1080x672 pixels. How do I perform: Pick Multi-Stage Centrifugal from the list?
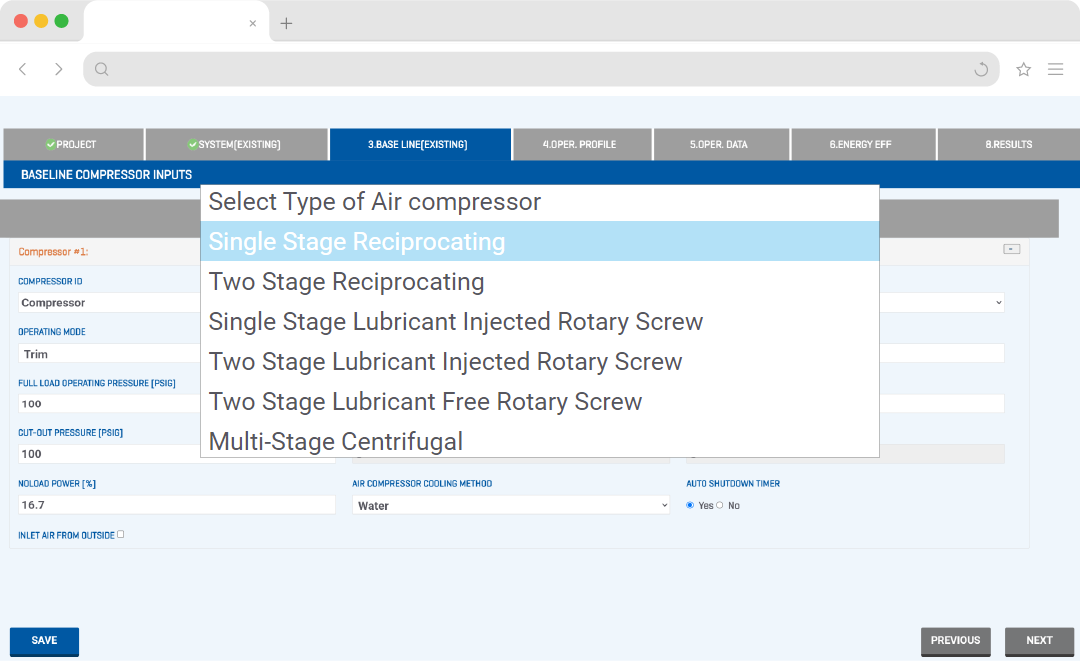coord(335,441)
